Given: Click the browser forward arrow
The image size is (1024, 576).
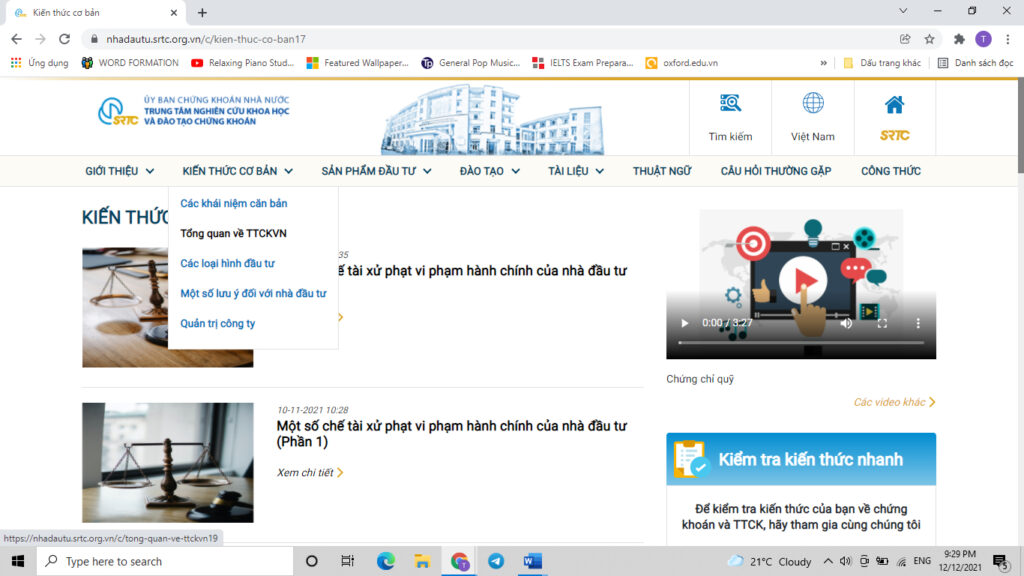Looking at the screenshot, I should pos(40,39).
